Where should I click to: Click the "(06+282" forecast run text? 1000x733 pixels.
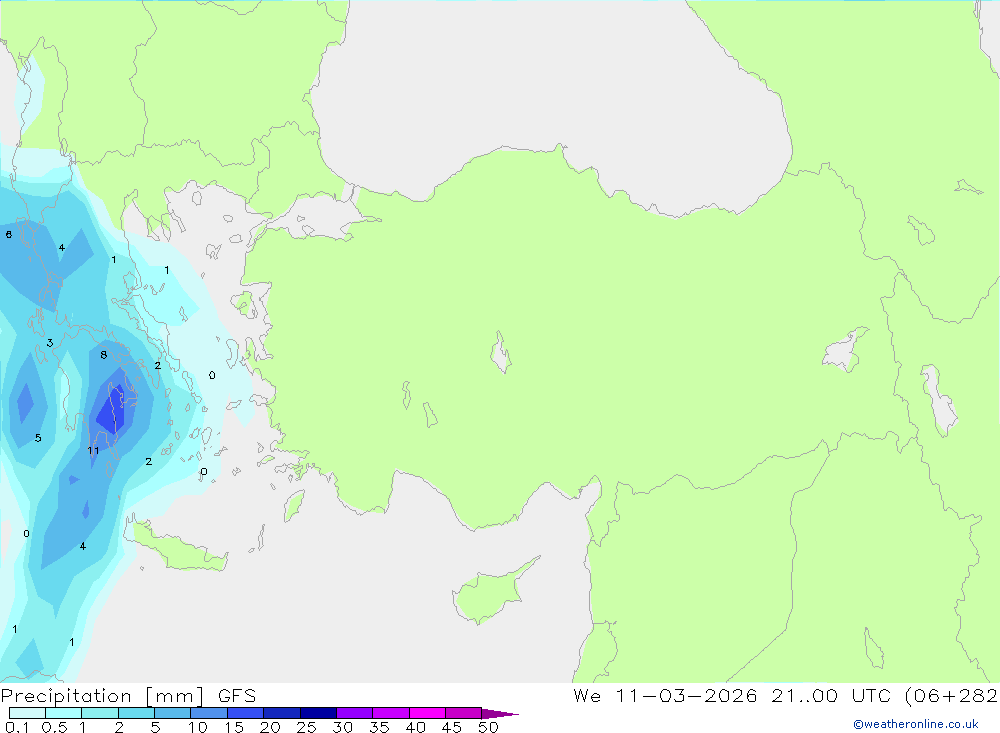tap(952, 696)
